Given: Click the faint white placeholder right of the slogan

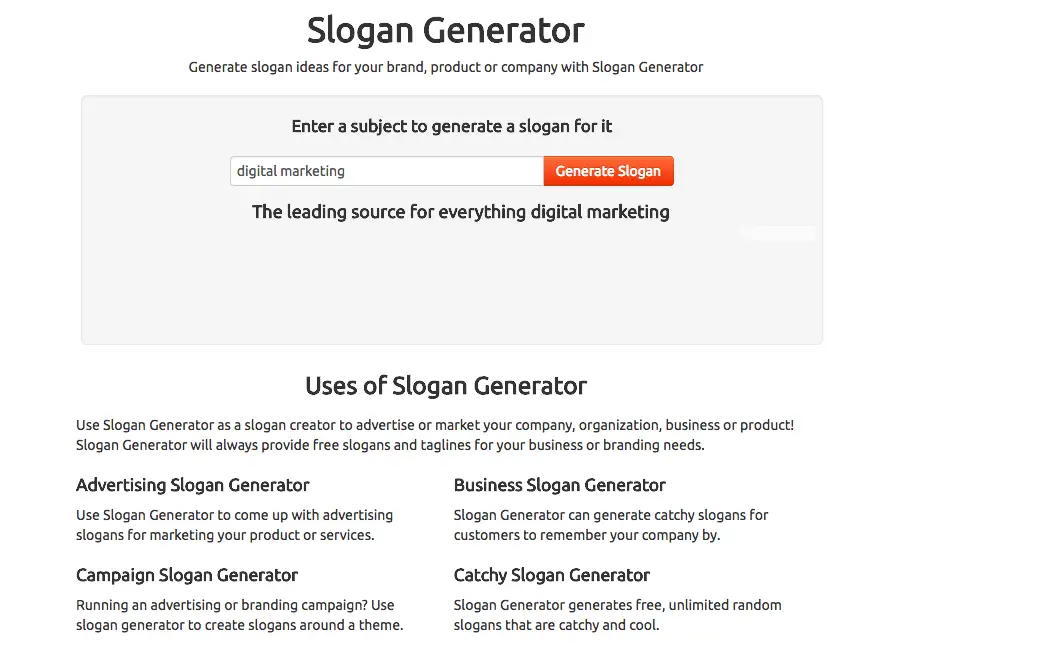Looking at the screenshot, I should (x=778, y=233).
